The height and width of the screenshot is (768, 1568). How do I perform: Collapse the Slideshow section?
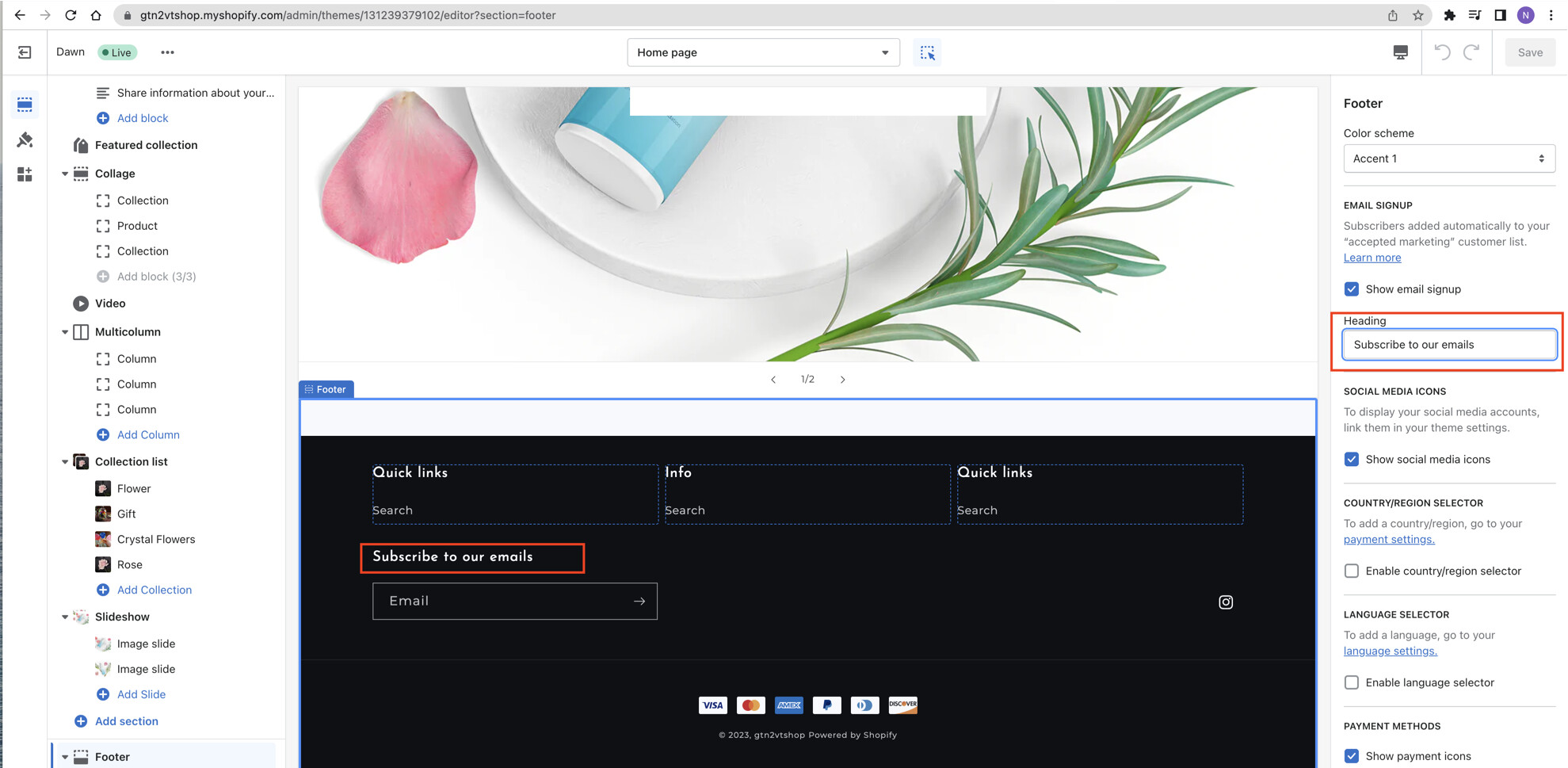(65, 617)
